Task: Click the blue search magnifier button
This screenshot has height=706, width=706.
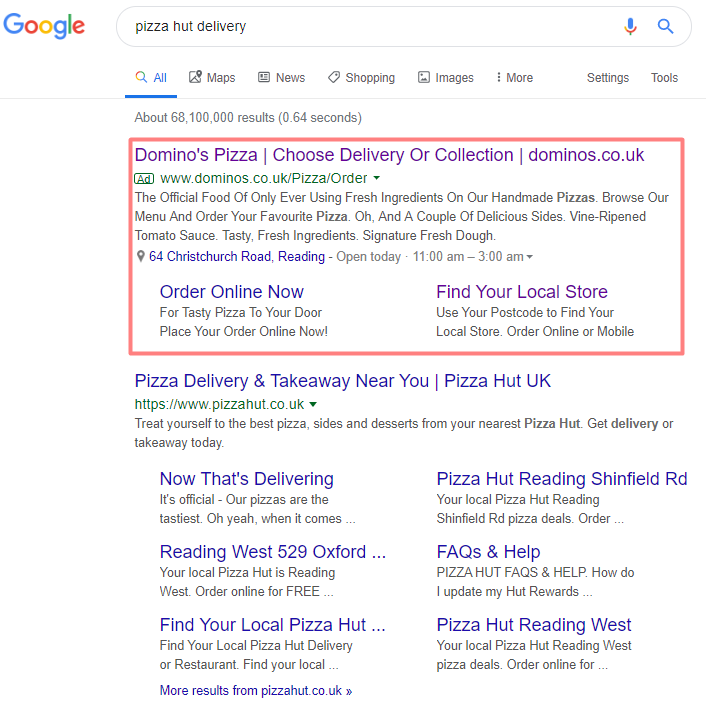Action: (665, 27)
